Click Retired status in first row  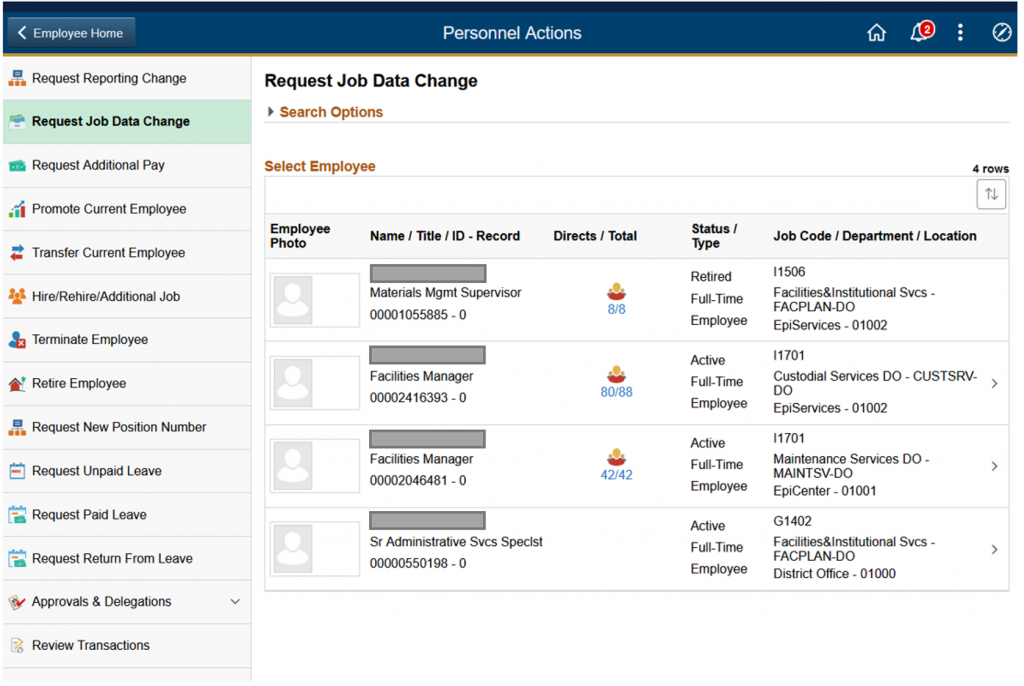tap(711, 277)
